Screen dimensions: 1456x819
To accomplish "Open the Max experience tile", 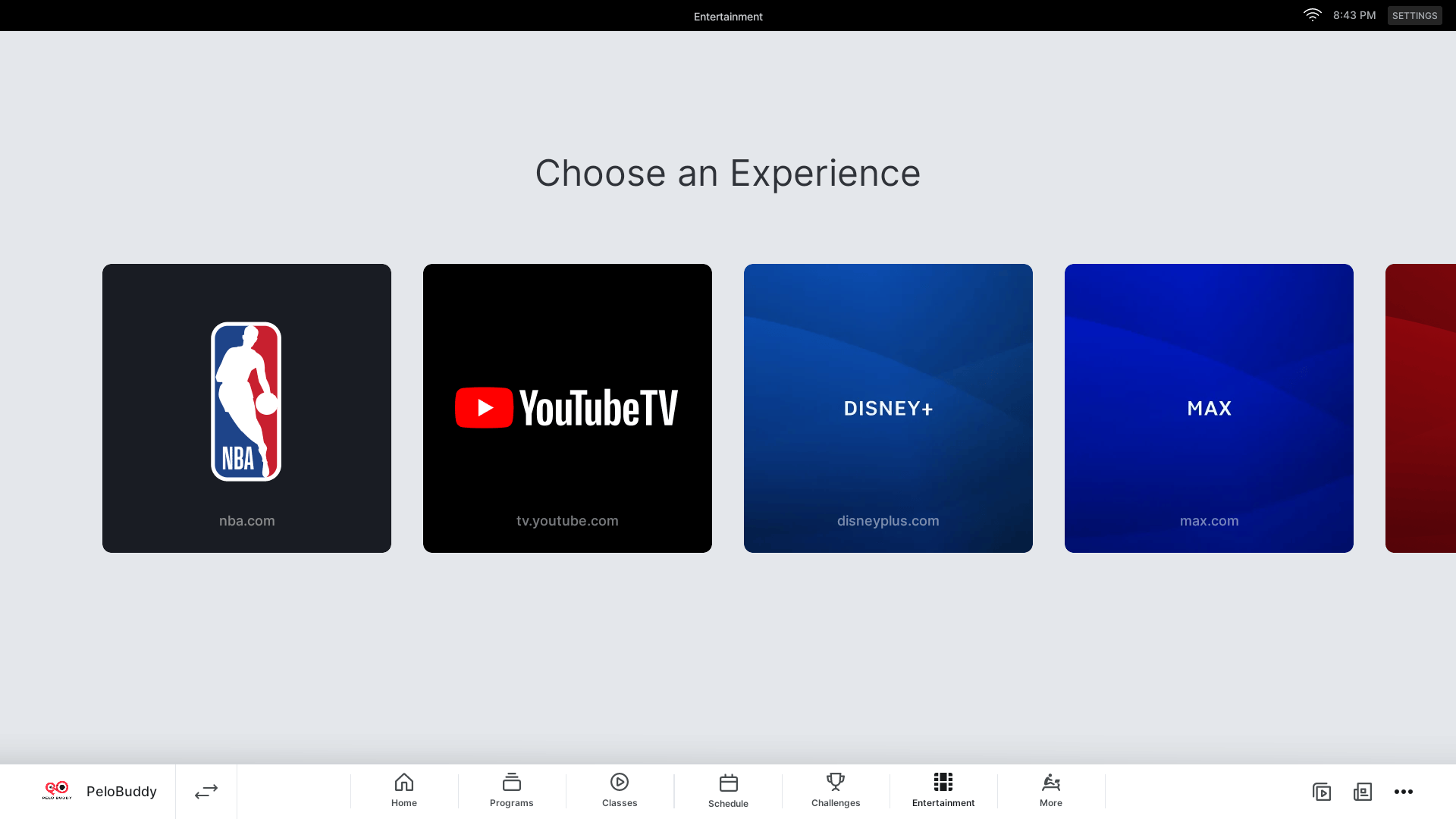I will click(1209, 408).
